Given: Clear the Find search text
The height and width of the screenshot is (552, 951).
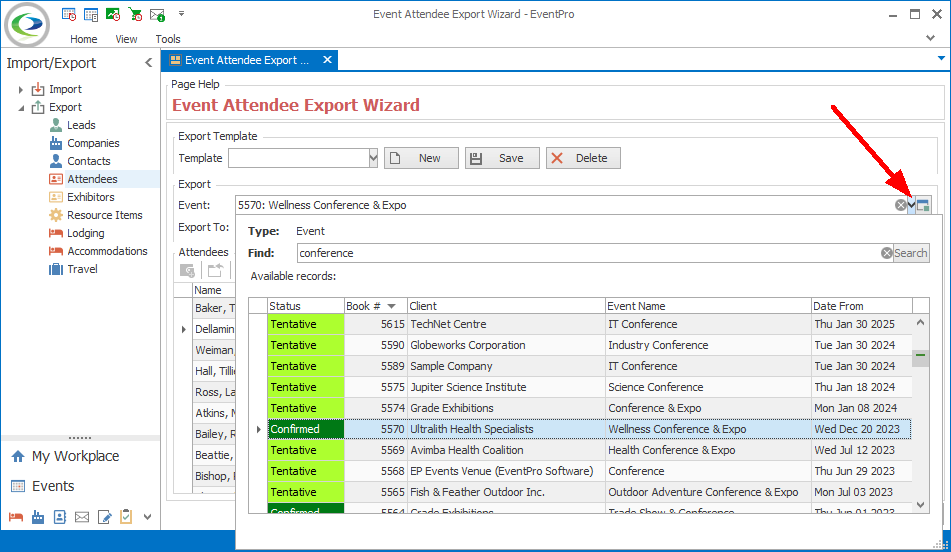Looking at the screenshot, I should 887,253.
